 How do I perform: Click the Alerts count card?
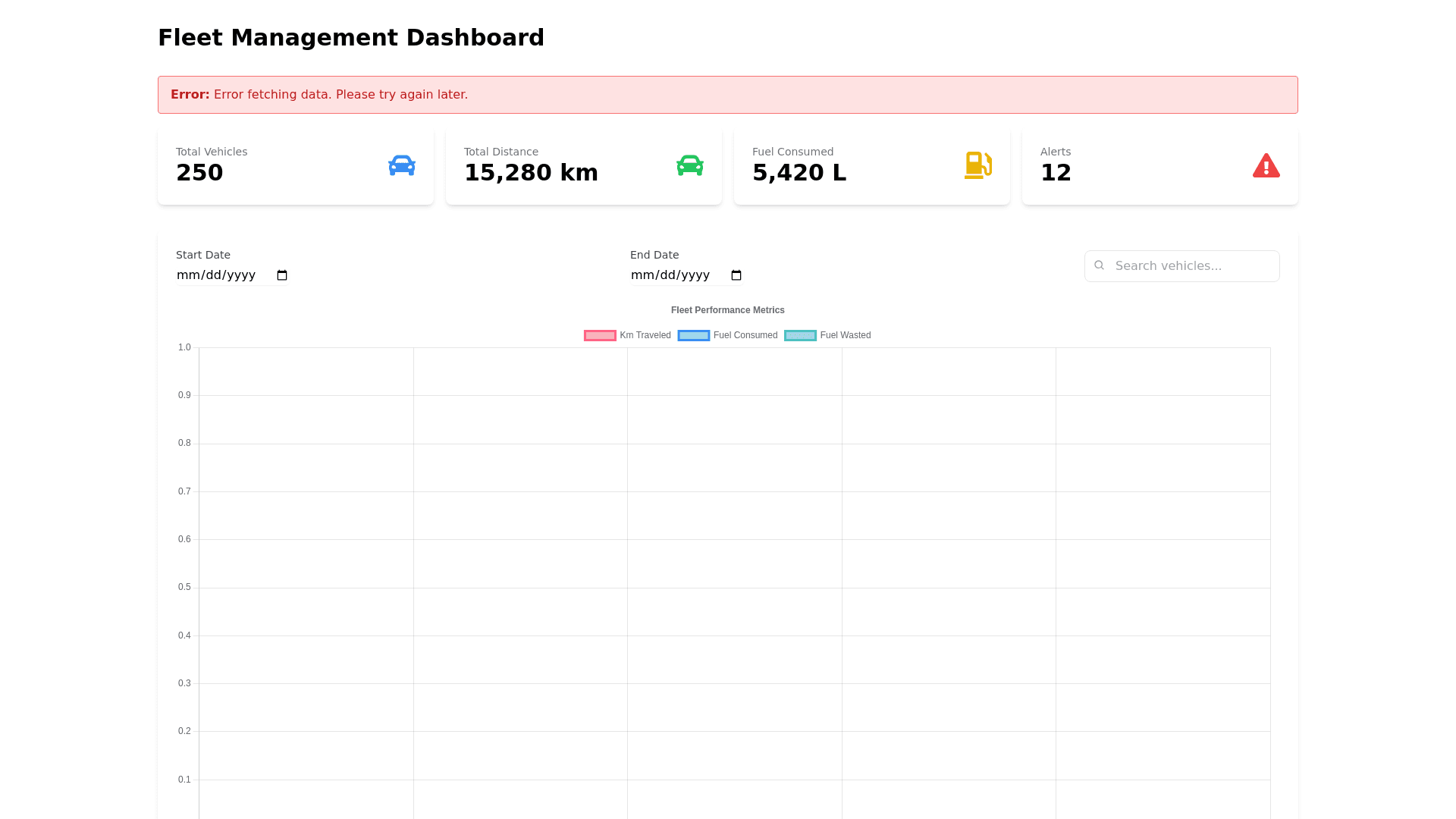point(1159,166)
